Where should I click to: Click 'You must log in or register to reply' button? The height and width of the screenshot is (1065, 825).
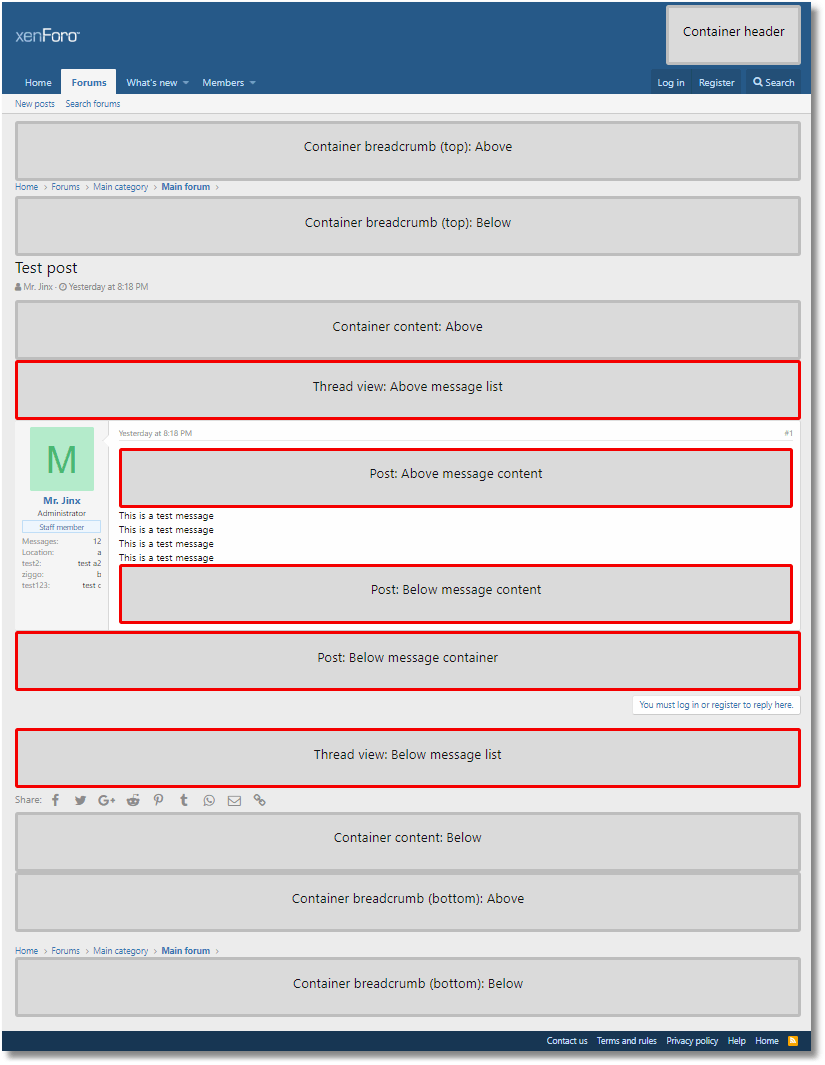pos(716,705)
